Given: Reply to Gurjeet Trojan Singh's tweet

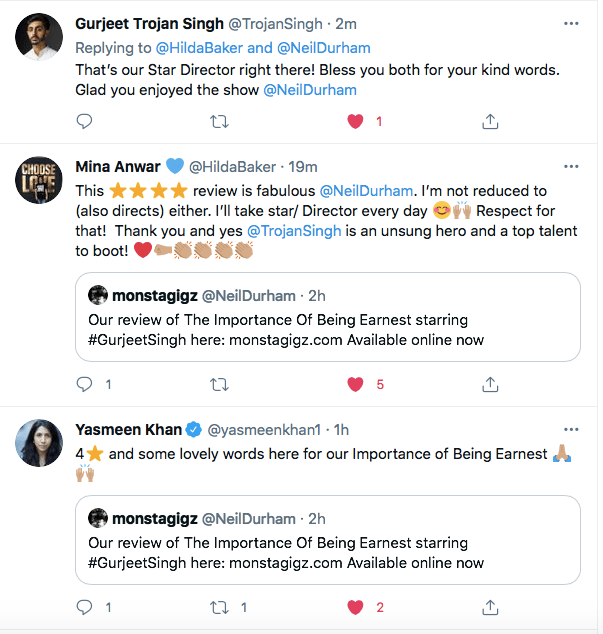Looking at the screenshot, I should tap(85, 121).
